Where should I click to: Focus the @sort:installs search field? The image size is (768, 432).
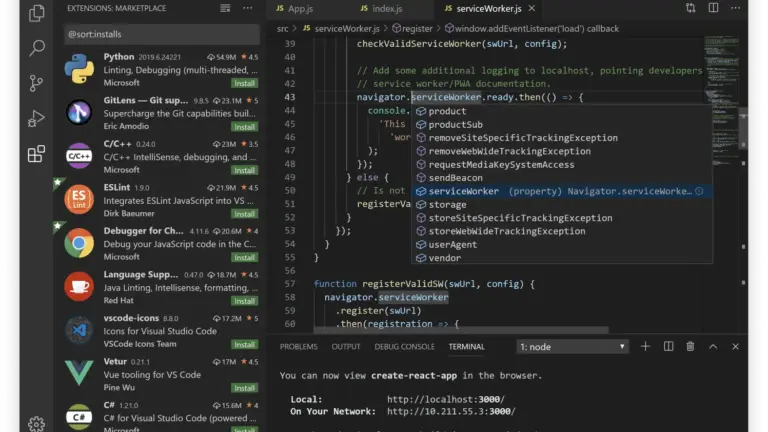(x=162, y=34)
